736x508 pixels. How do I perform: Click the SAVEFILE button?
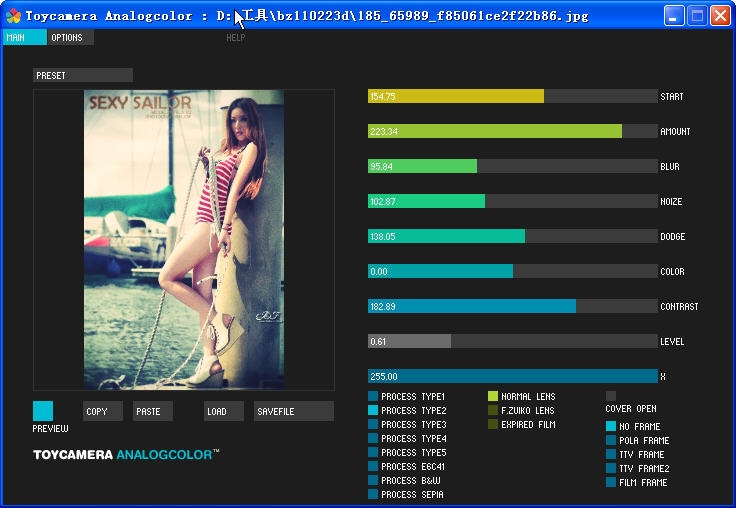coord(294,411)
